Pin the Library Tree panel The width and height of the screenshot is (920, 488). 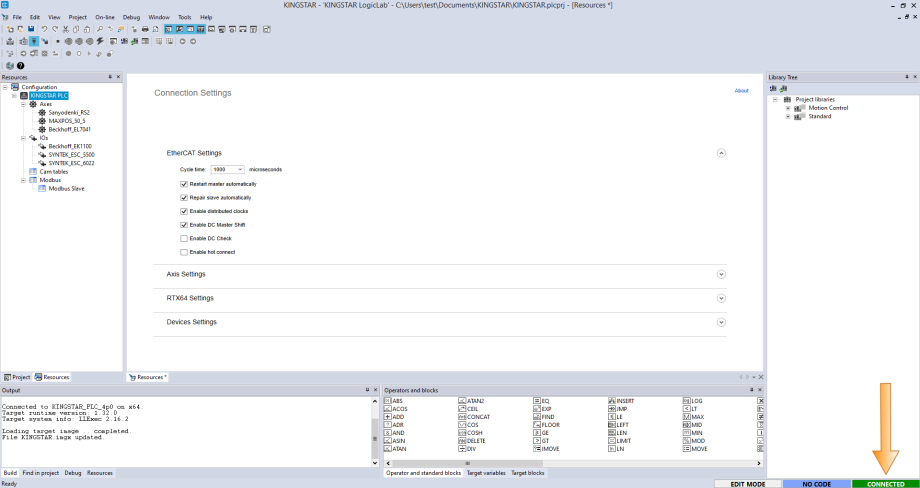(x=907, y=77)
